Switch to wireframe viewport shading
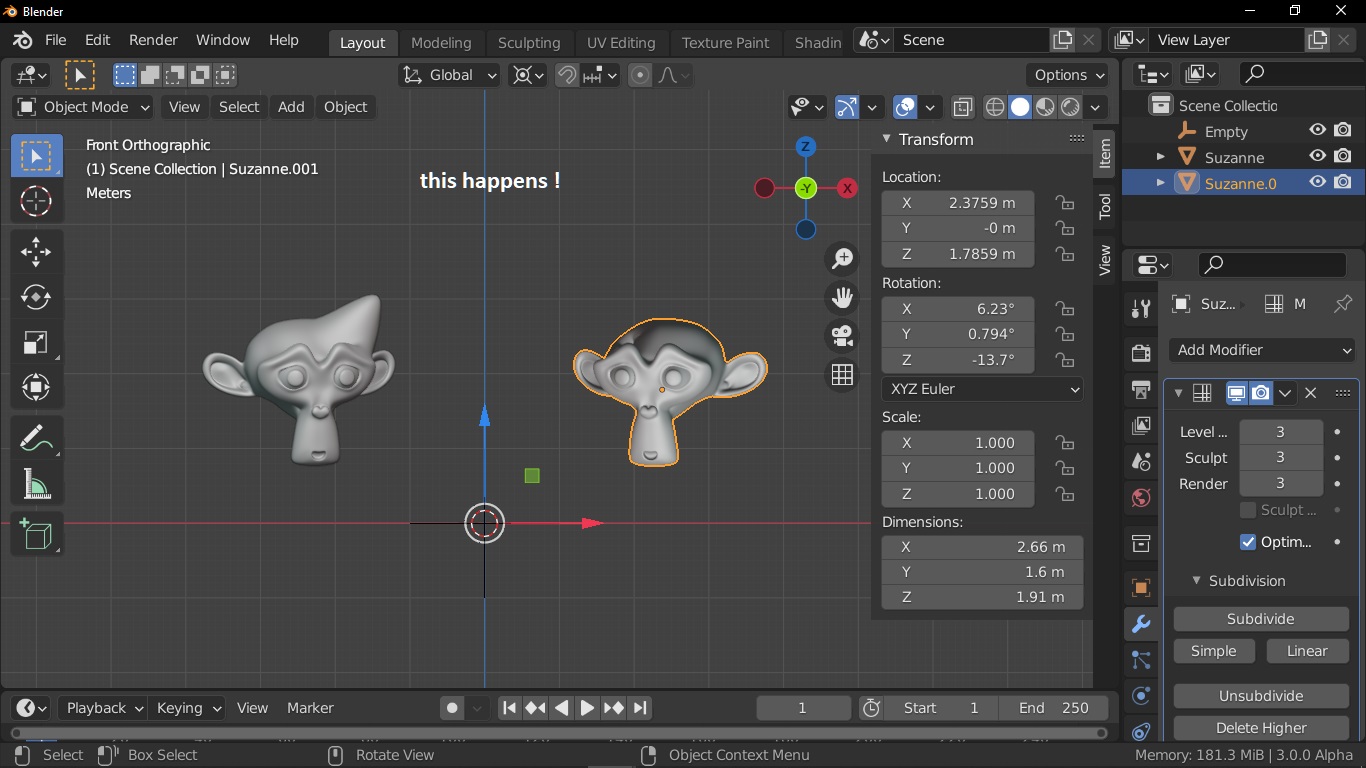The image size is (1366, 768). point(995,107)
